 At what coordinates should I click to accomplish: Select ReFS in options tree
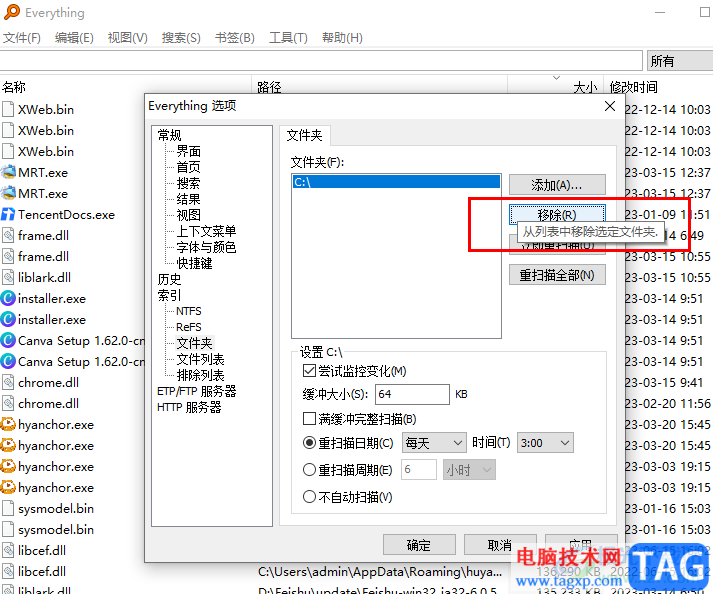189,327
